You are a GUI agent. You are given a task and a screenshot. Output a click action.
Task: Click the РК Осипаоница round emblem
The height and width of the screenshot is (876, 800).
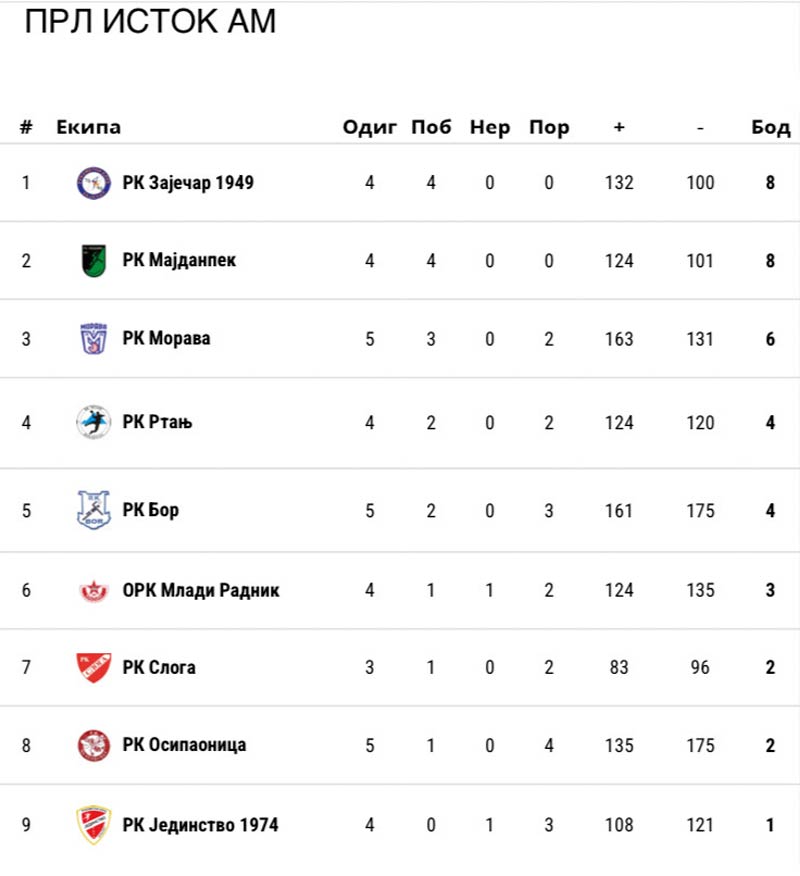pos(94,745)
